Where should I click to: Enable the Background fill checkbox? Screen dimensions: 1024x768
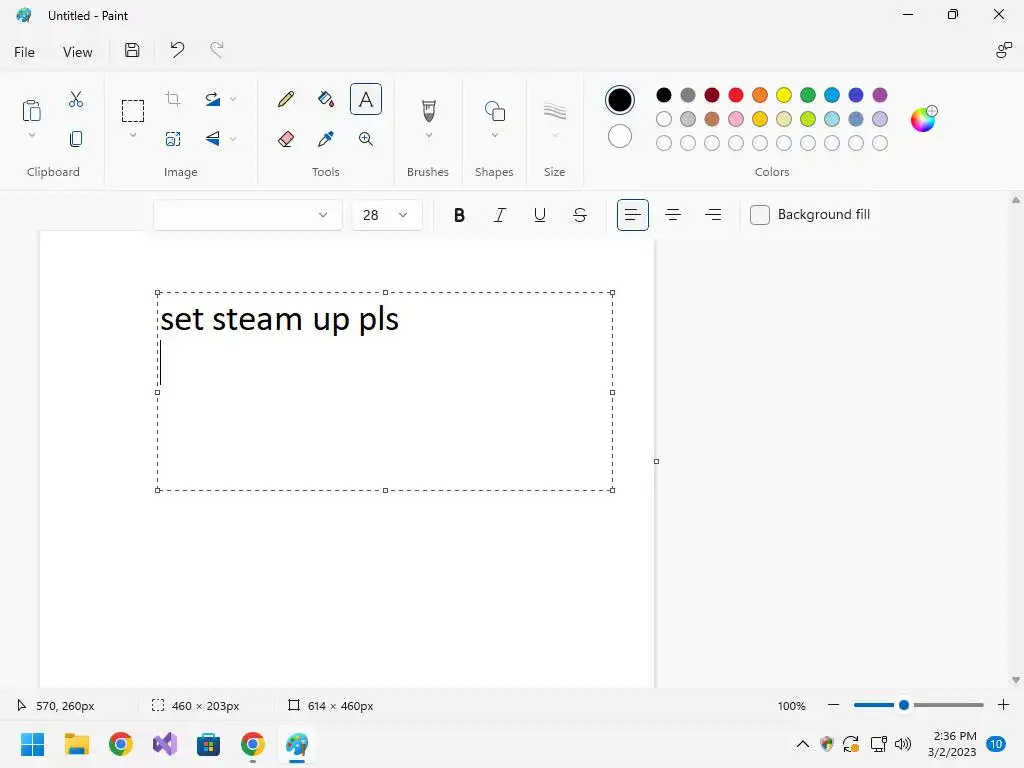click(x=760, y=215)
